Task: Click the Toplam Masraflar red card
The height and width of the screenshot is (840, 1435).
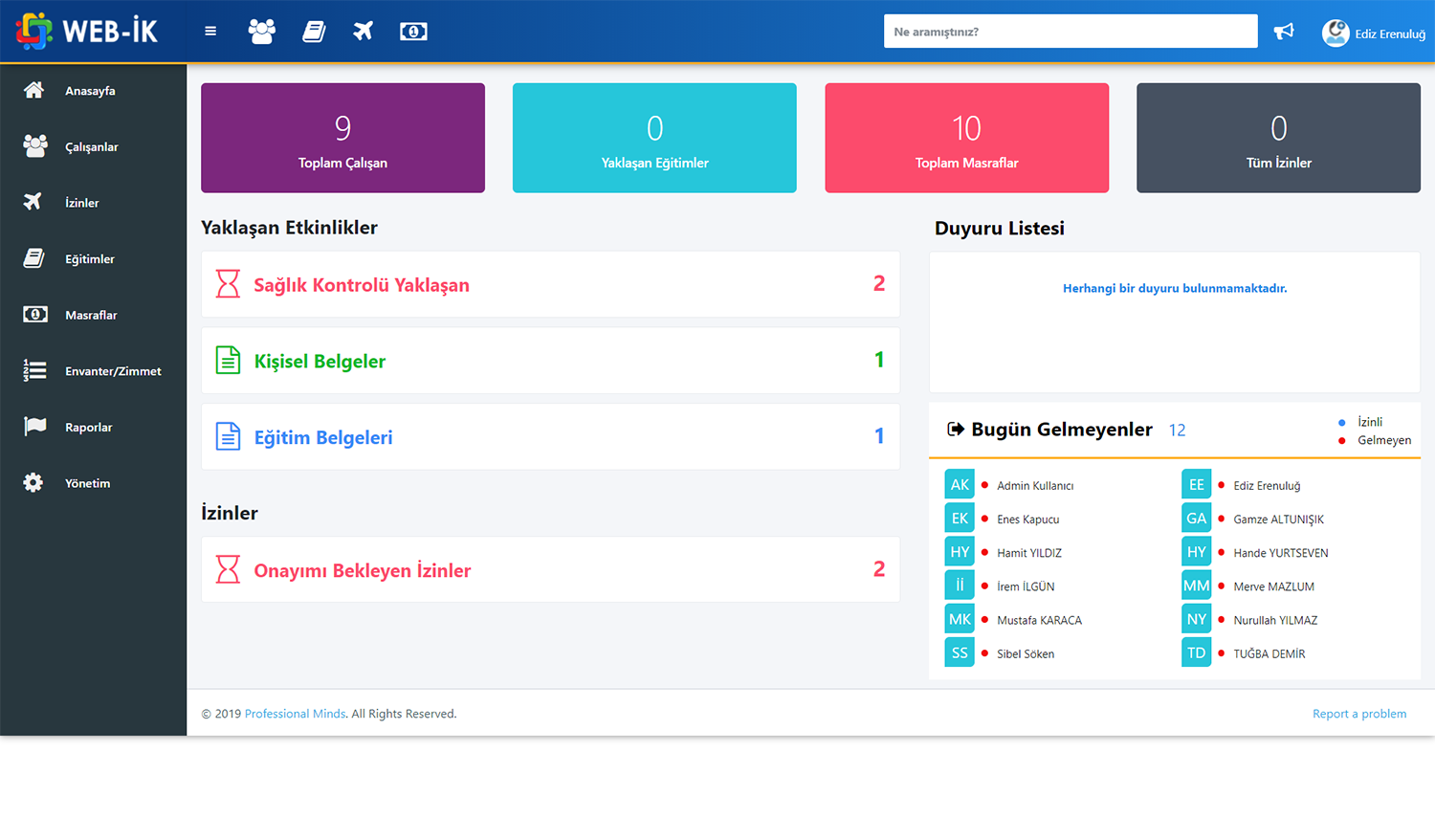Action: [966, 138]
